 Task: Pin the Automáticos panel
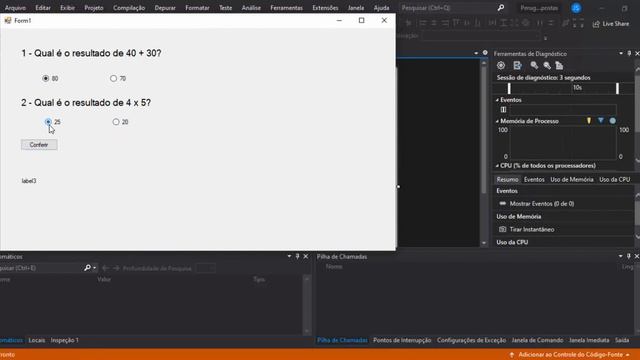point(297,256)
